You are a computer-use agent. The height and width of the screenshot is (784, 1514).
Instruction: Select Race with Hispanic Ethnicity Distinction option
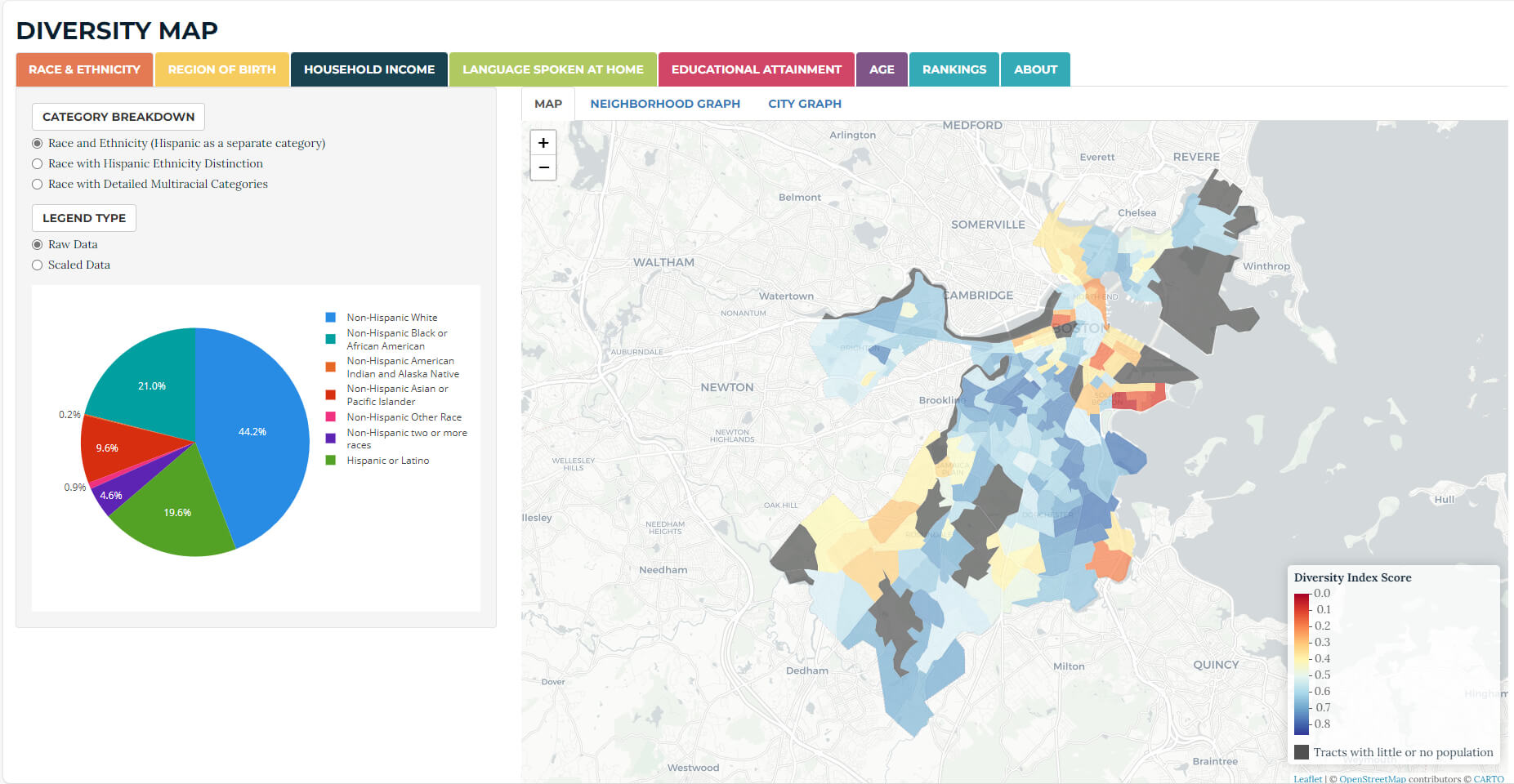point(38,164)
